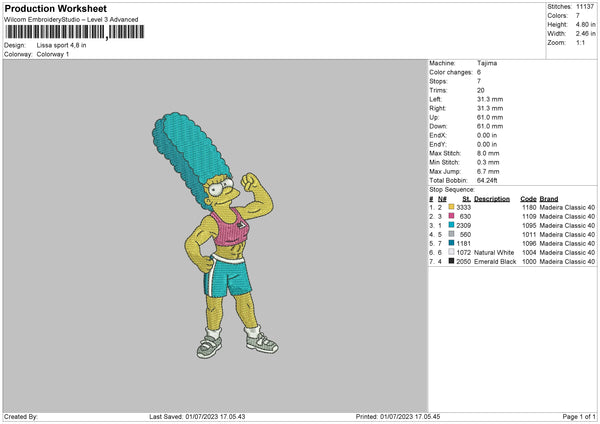Click the 'Code' column header
The height and width of the screenshot is (424, 600).
pyautogui.click(x=528, y=199)
